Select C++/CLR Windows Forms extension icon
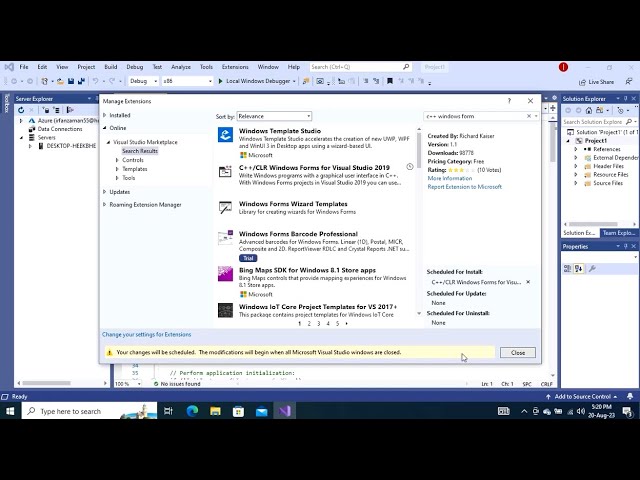 (225, 171)
